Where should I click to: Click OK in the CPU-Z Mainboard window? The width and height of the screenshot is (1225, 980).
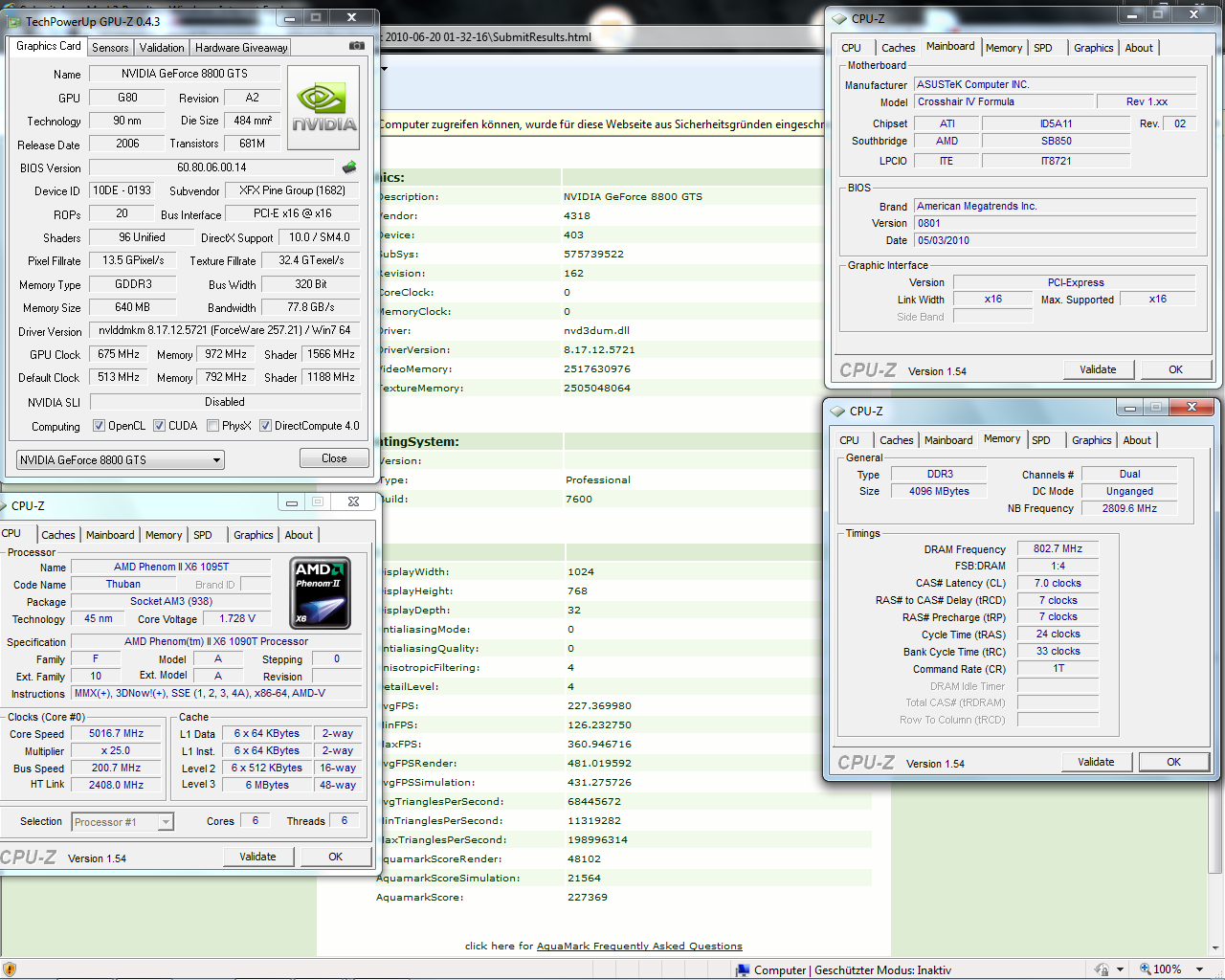pos(1175,369)
